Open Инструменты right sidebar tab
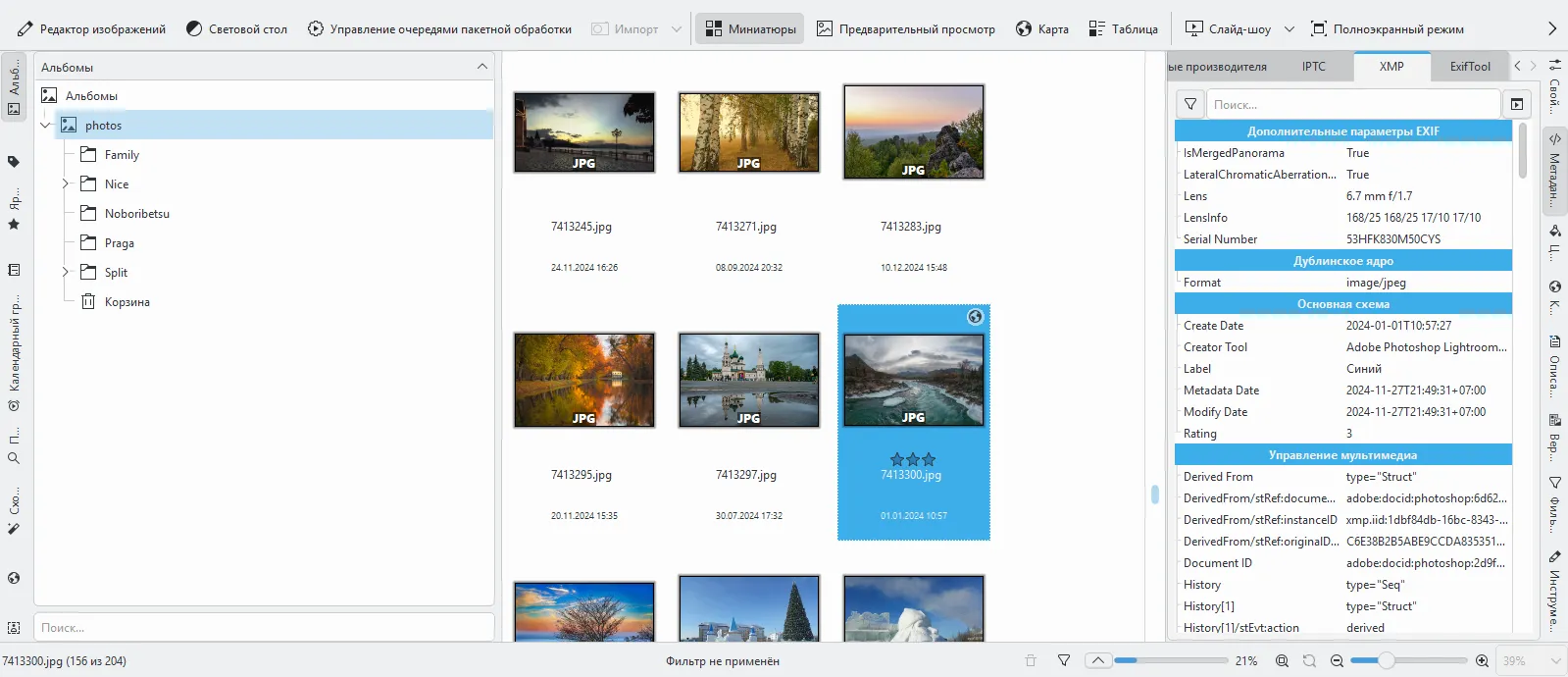The height and width of the screenshot is (677, 1568). (1554, 592)
